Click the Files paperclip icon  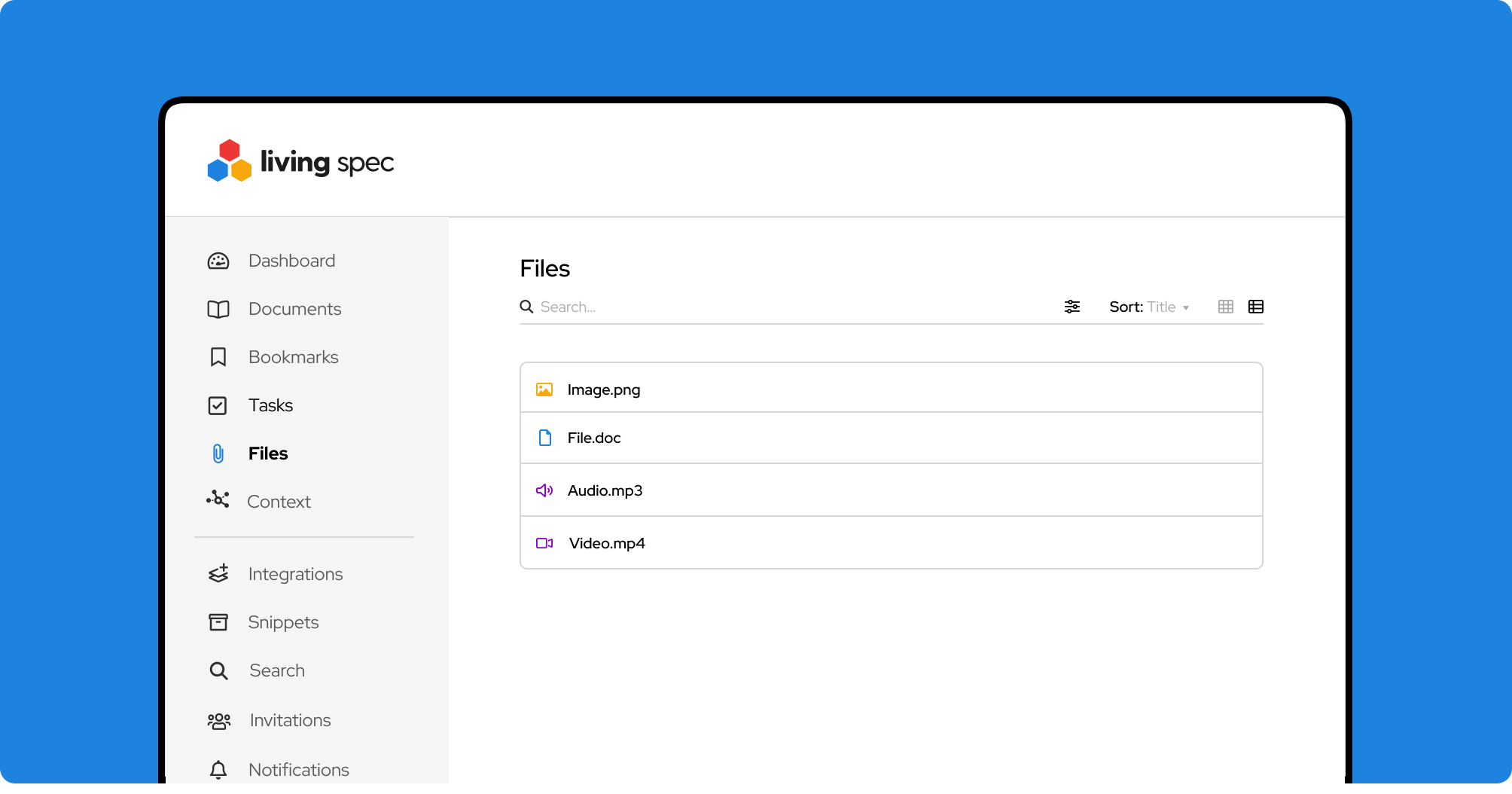tap(218, 453)
